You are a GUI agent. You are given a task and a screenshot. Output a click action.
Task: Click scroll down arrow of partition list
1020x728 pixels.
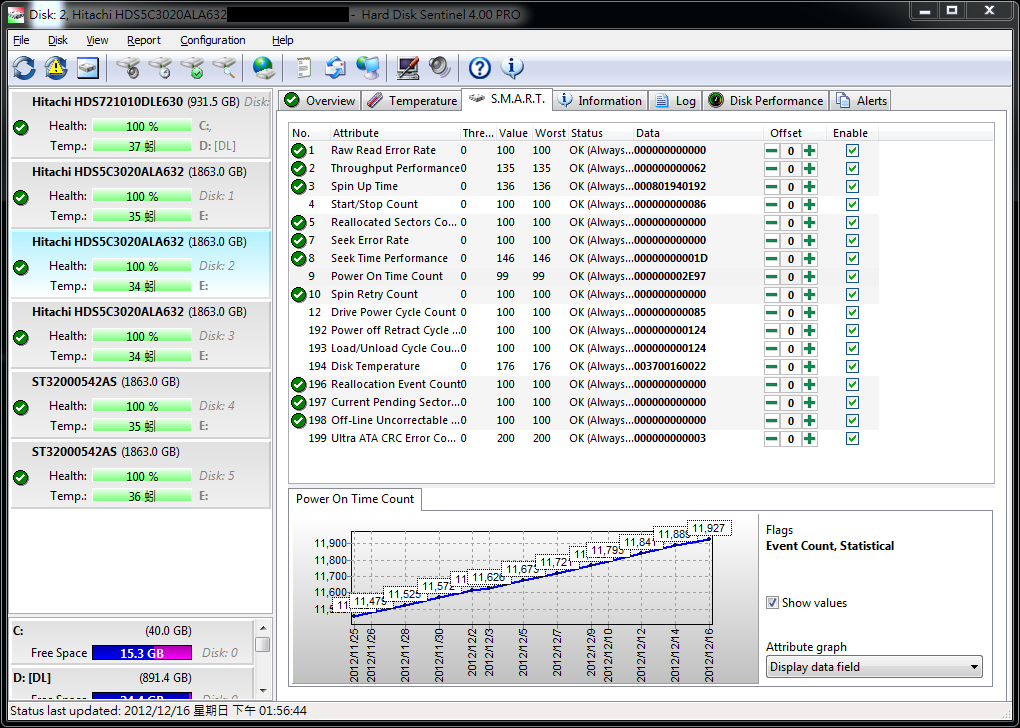[x=263, y=690]
